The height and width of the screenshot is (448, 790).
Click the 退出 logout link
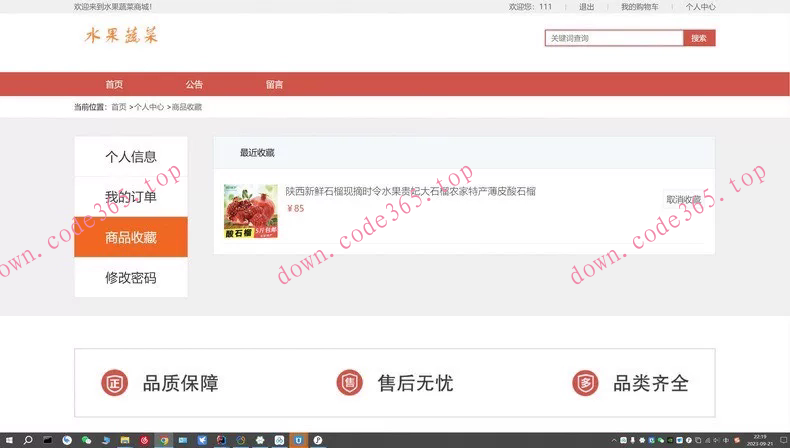coord(586,7)
